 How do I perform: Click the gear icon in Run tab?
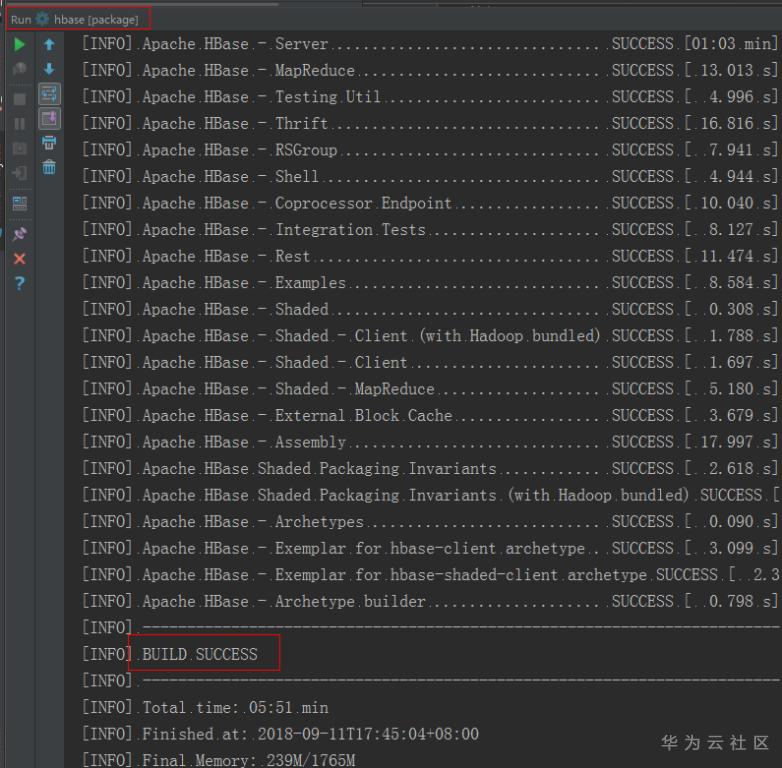pyautogui.click(x=42, y=19)
